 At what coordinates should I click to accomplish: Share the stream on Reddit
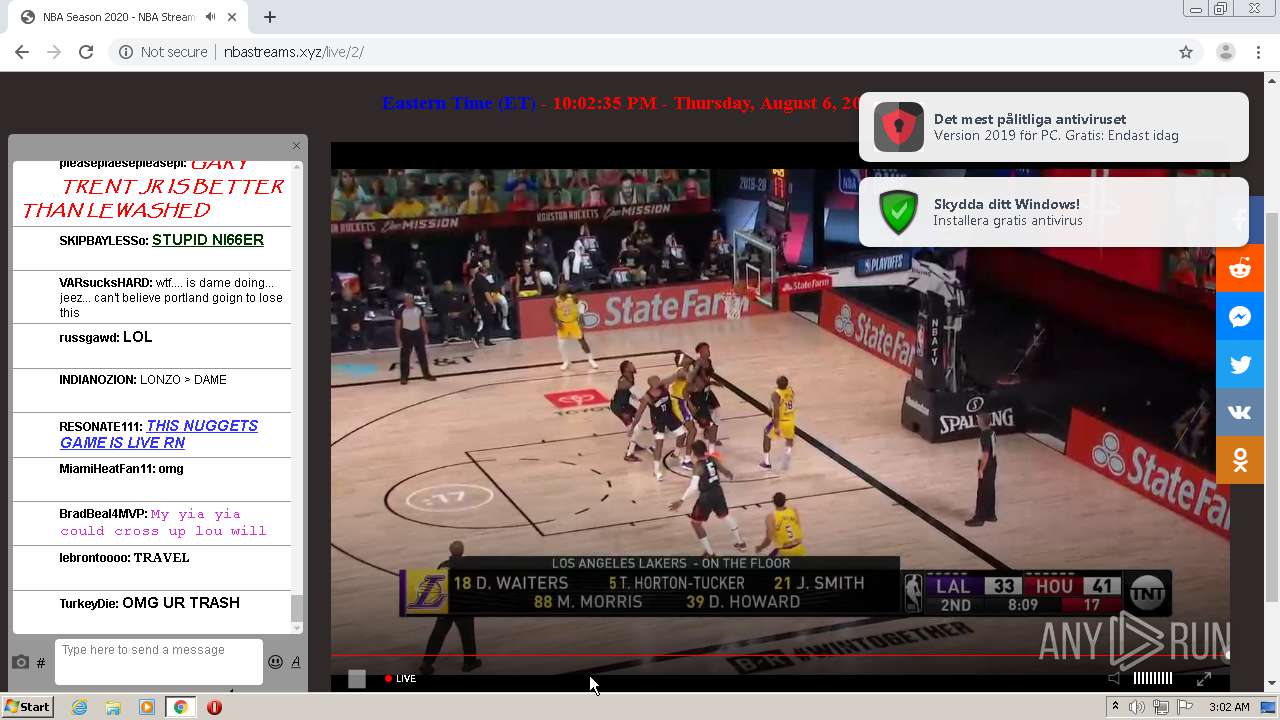click(1240, 268)
